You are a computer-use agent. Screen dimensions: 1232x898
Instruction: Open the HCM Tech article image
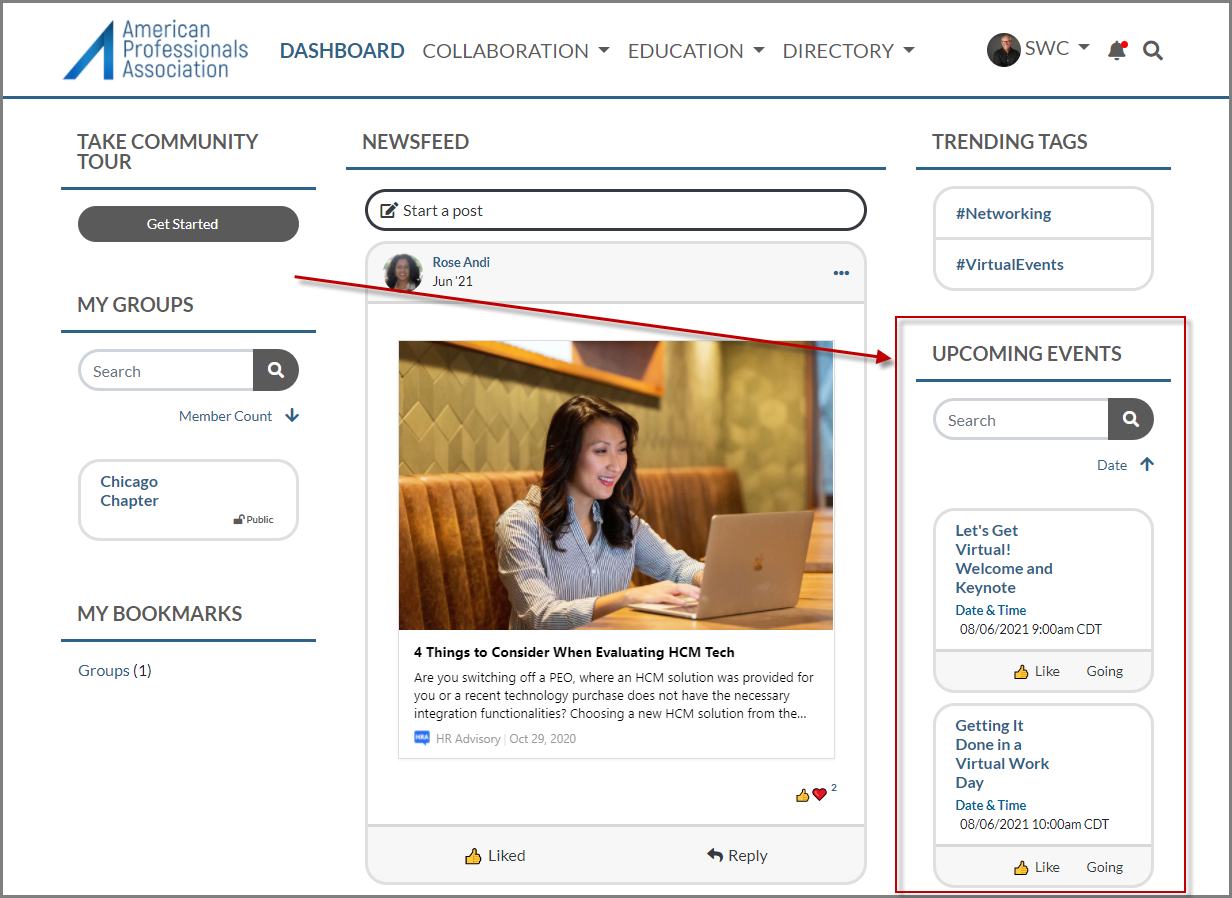pos(616,485)
